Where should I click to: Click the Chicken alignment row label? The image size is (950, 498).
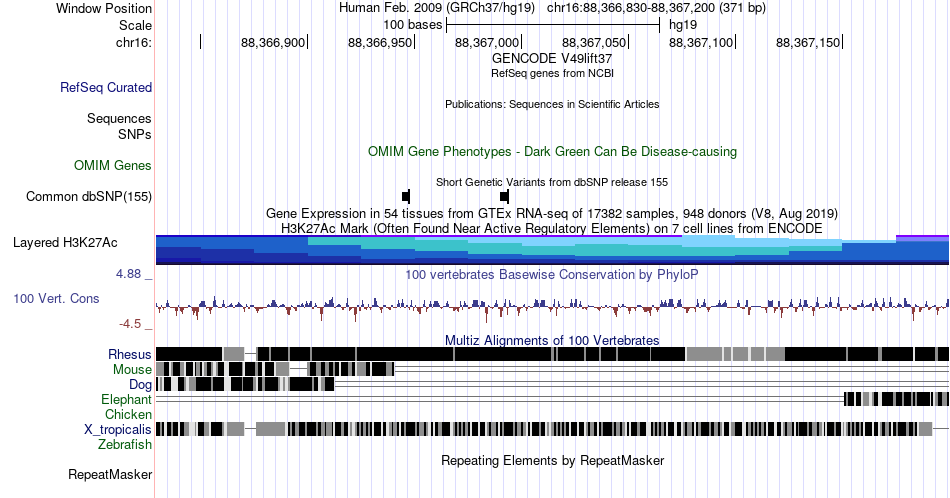click(x=128, y=414)
